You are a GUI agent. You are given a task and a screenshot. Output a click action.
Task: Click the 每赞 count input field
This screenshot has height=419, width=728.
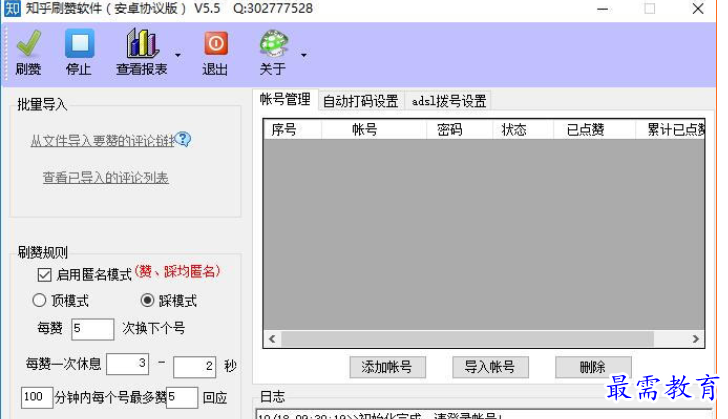coord(93,329)
